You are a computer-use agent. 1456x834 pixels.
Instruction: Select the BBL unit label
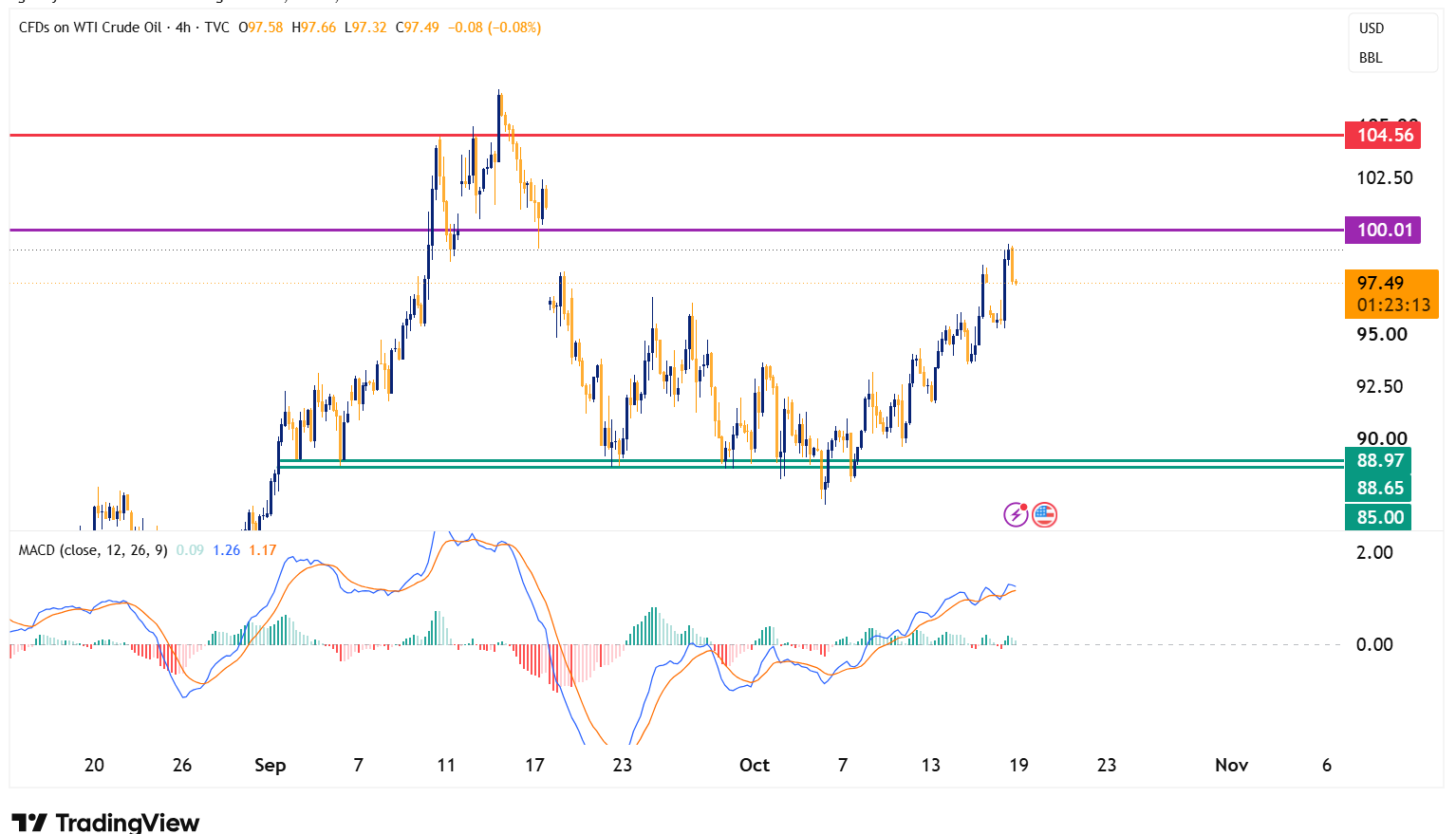(x=1371, y=58)
